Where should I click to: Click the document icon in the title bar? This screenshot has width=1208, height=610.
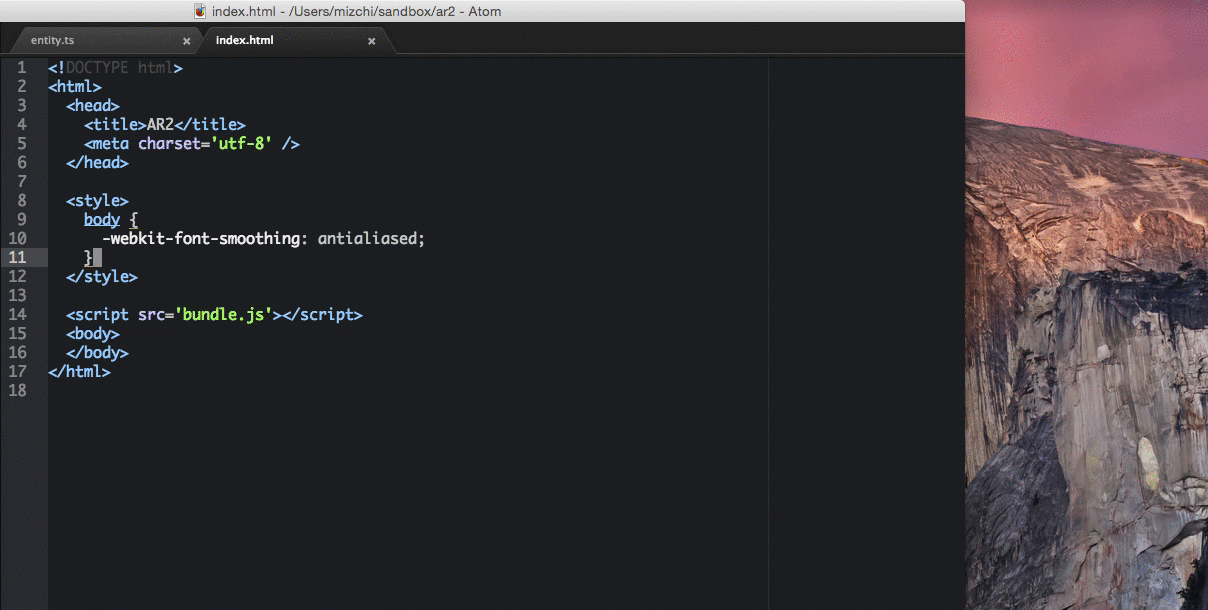[197, 11]
